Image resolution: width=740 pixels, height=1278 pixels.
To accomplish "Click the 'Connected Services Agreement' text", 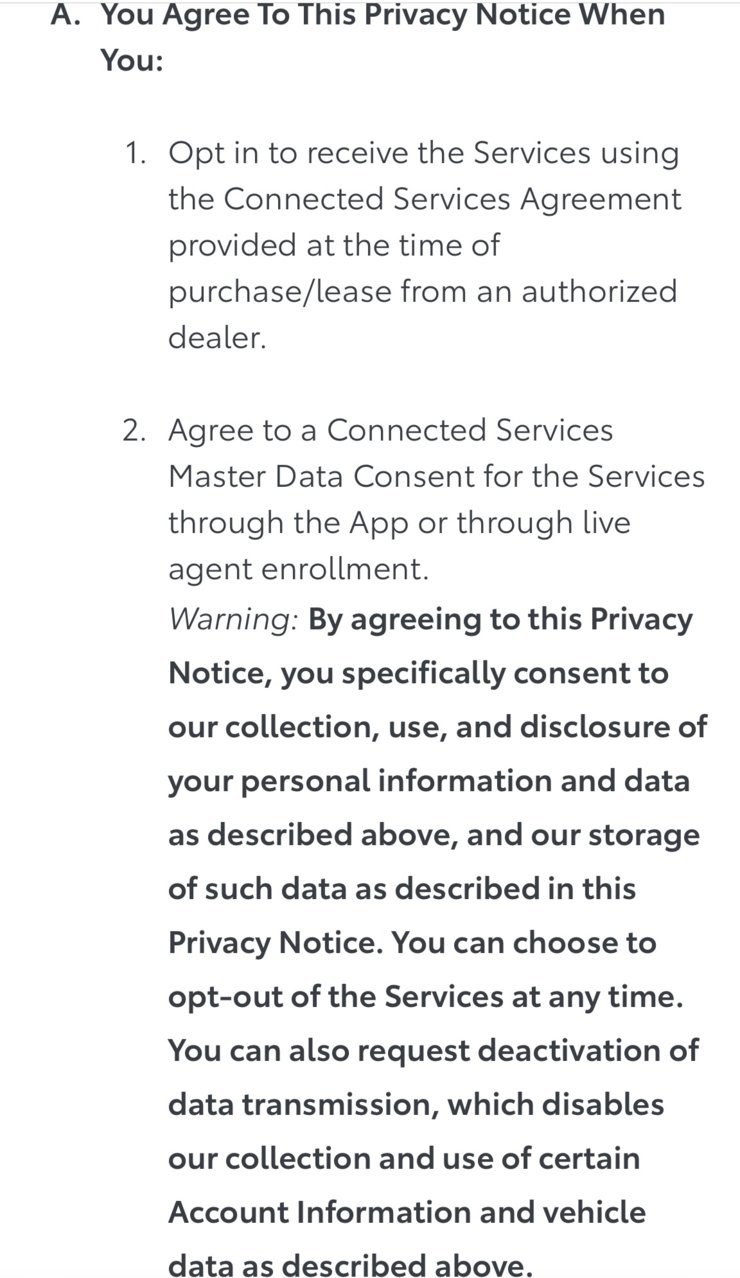I will click(452, 199).
